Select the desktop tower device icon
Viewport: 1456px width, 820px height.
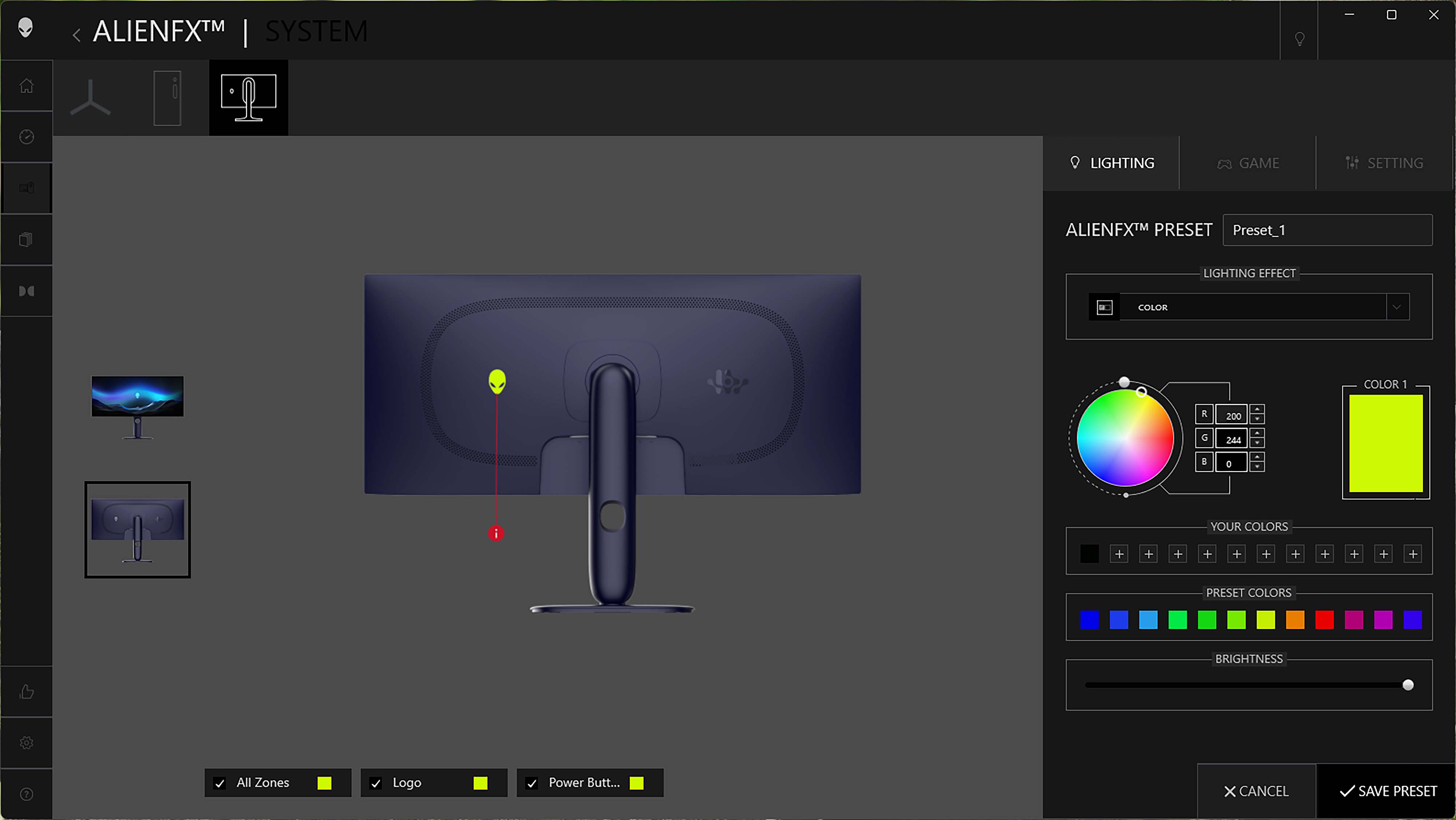[167, 98]
